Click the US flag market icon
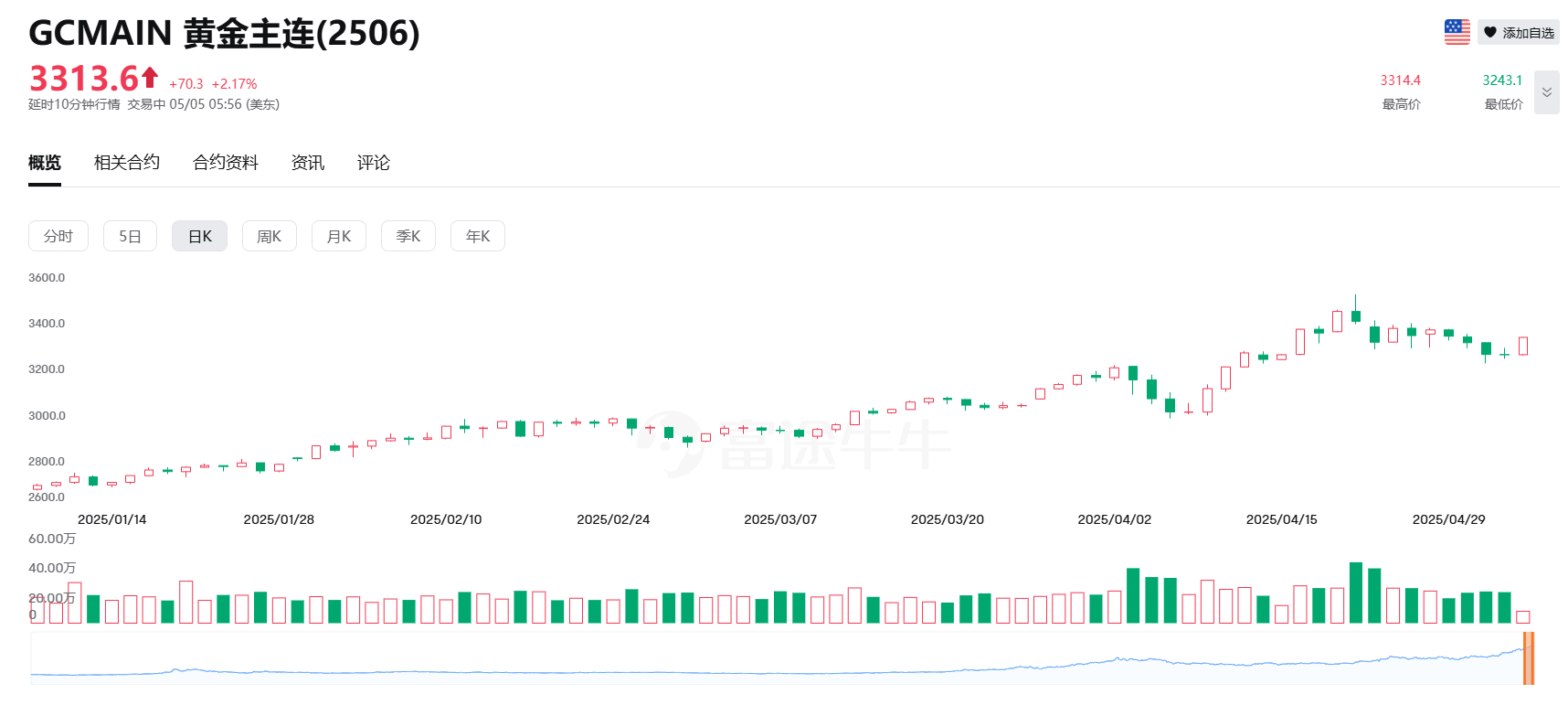This screenshot has width=1568, height=705. (x=1457, y=32)
